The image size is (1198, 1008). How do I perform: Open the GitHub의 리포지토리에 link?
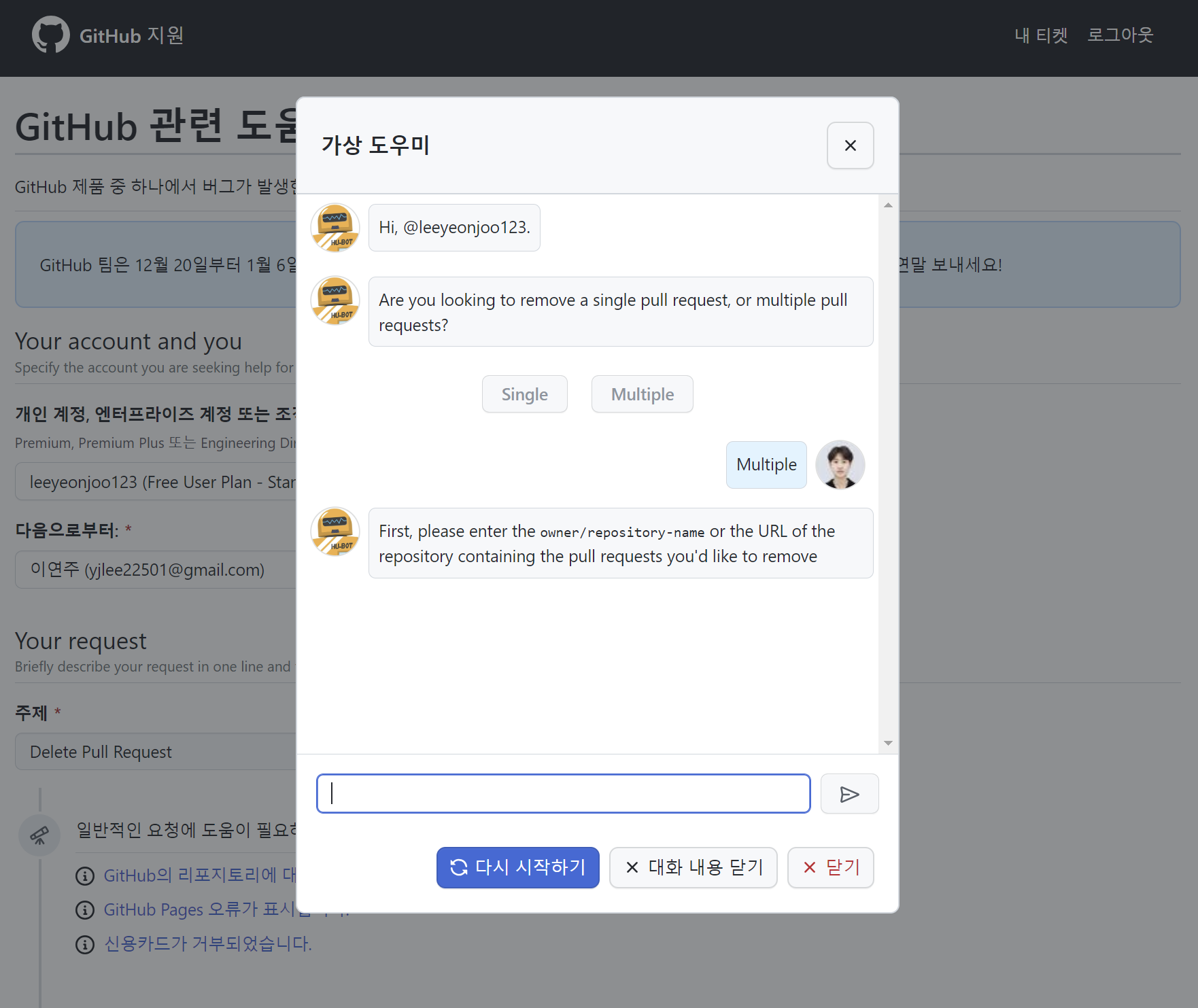200,875
